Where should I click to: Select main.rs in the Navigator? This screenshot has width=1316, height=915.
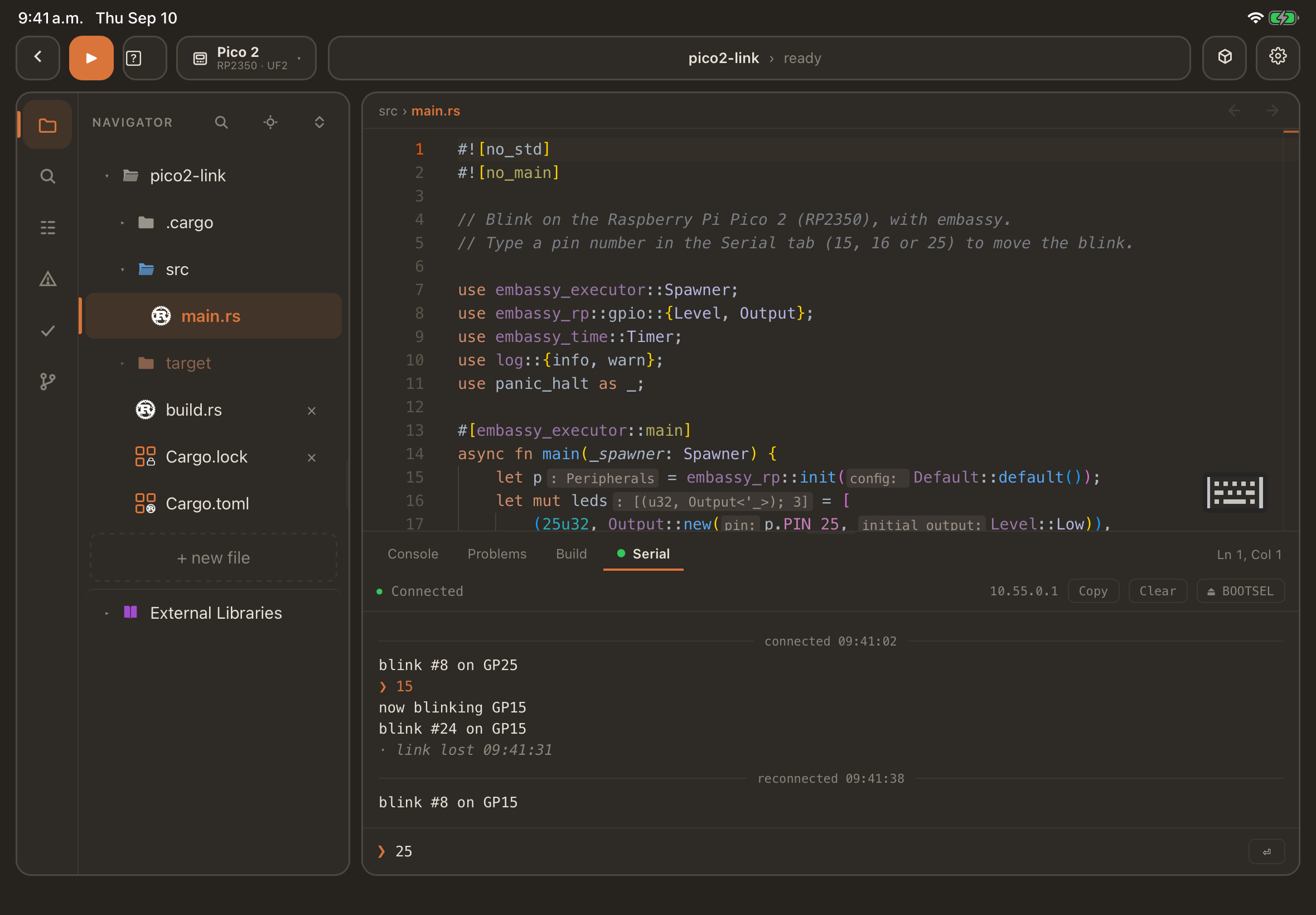(x=213, y=316)
